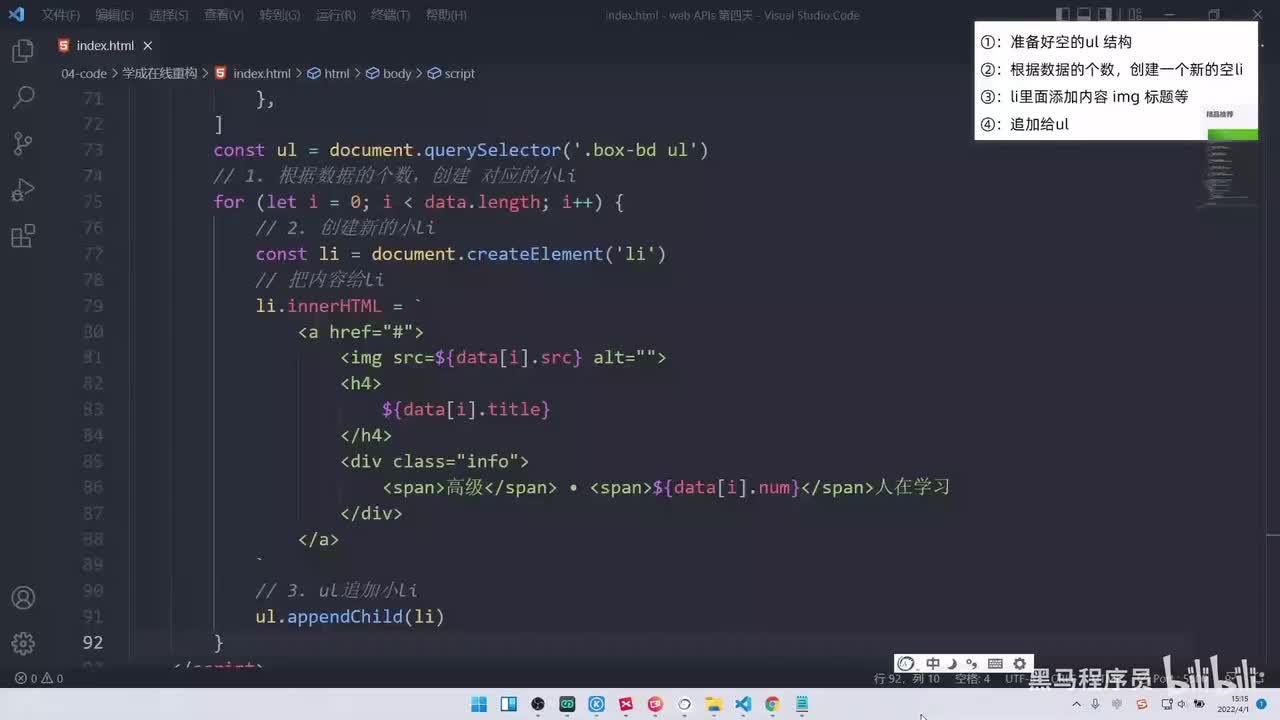The image size is (1280, 720).
Task: Click script breadcrumb symbol
Action: click(451, 74)
